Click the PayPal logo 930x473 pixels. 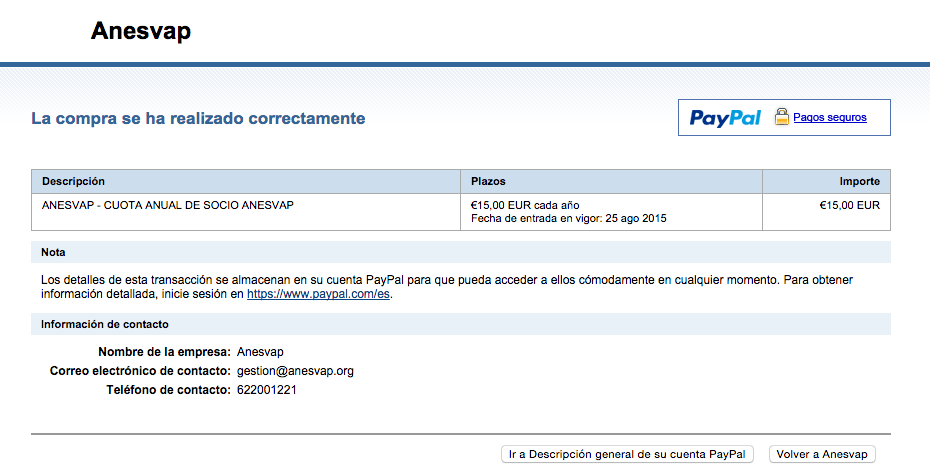pyautogui.click(x=725, y=118)
